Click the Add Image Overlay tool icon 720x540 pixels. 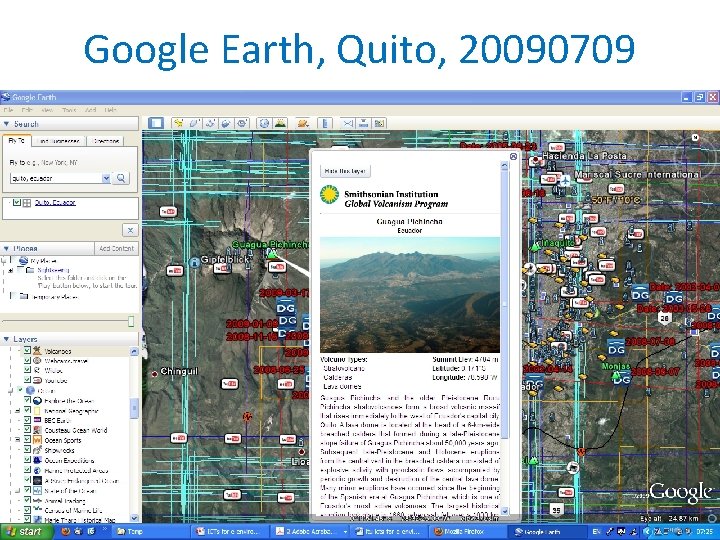226,123
